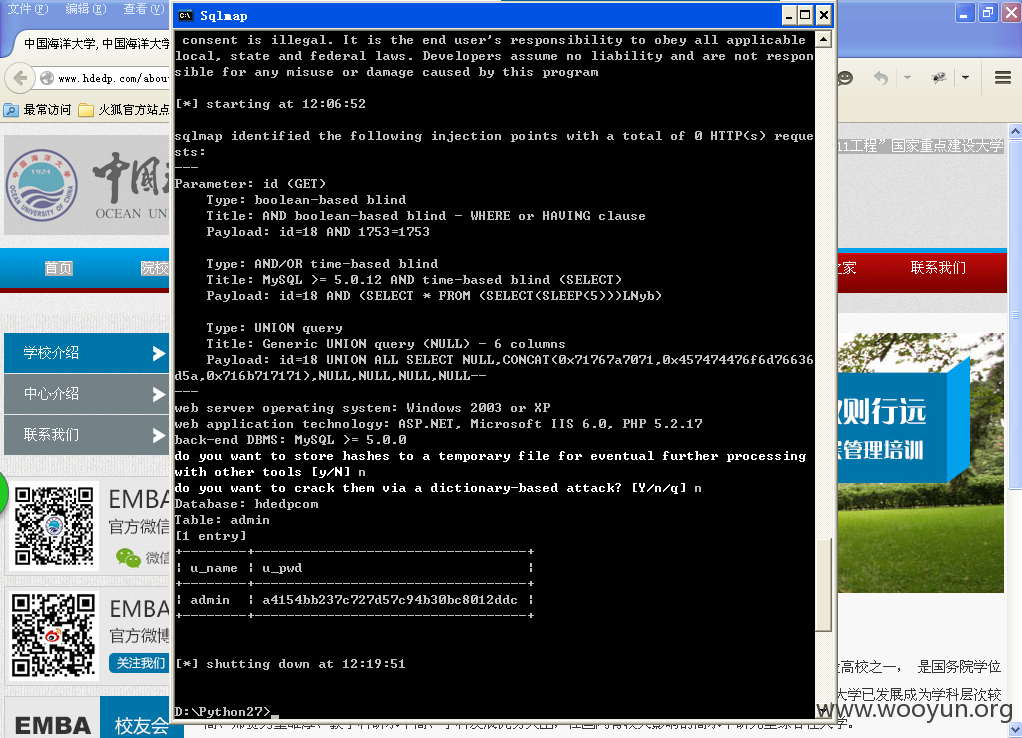This screenshot has height=738, width=1022.
Task: Click the site globe icon in address bar
Action: 47,78
